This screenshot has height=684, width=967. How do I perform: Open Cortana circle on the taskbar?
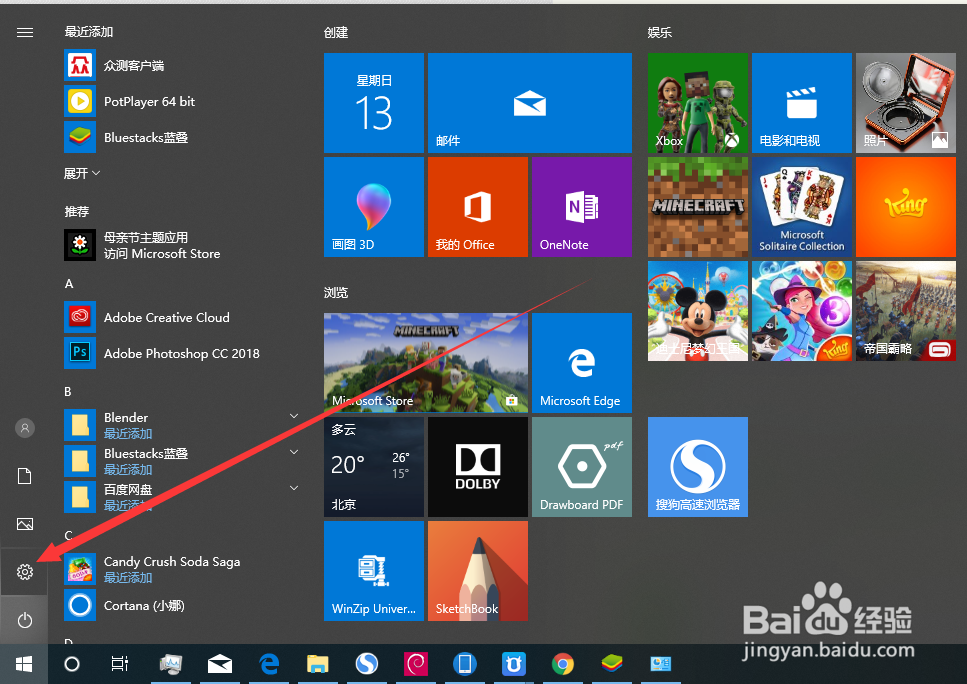tap(72, 664)
